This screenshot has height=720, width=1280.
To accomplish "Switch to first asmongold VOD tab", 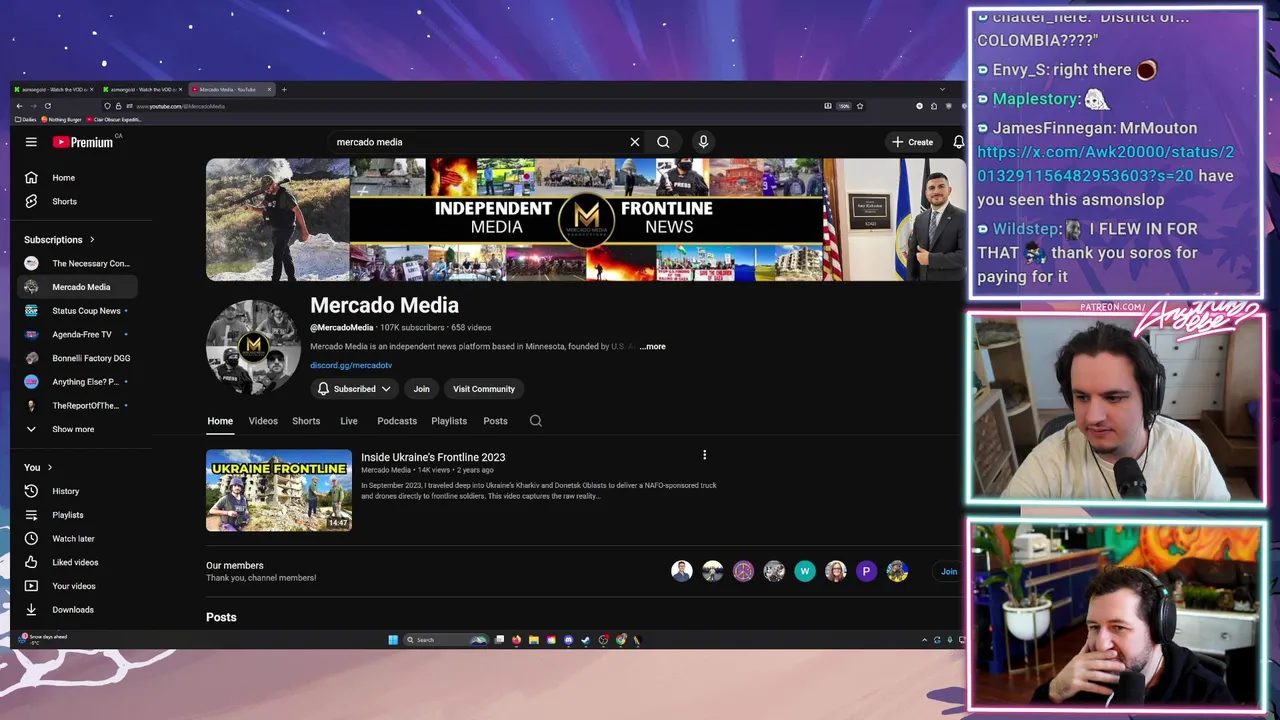I will point(55,90).
